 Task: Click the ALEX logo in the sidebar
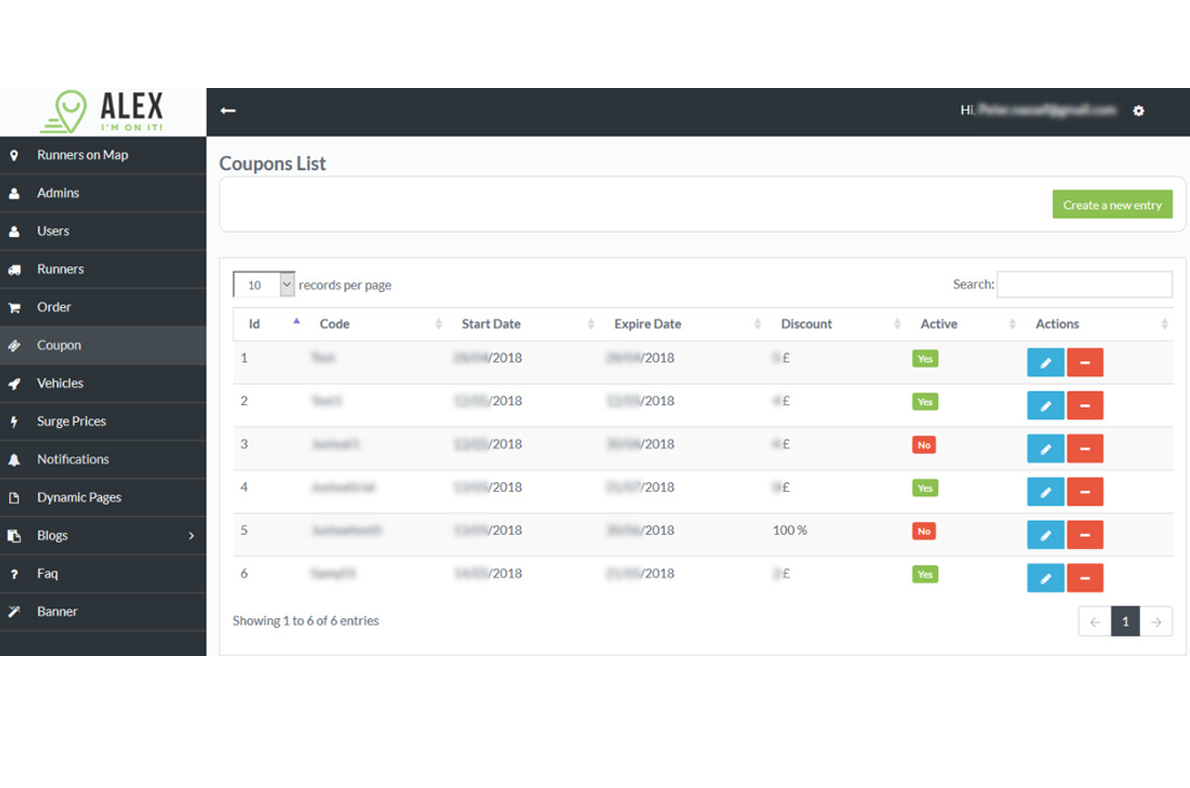[x=103, y=112]
